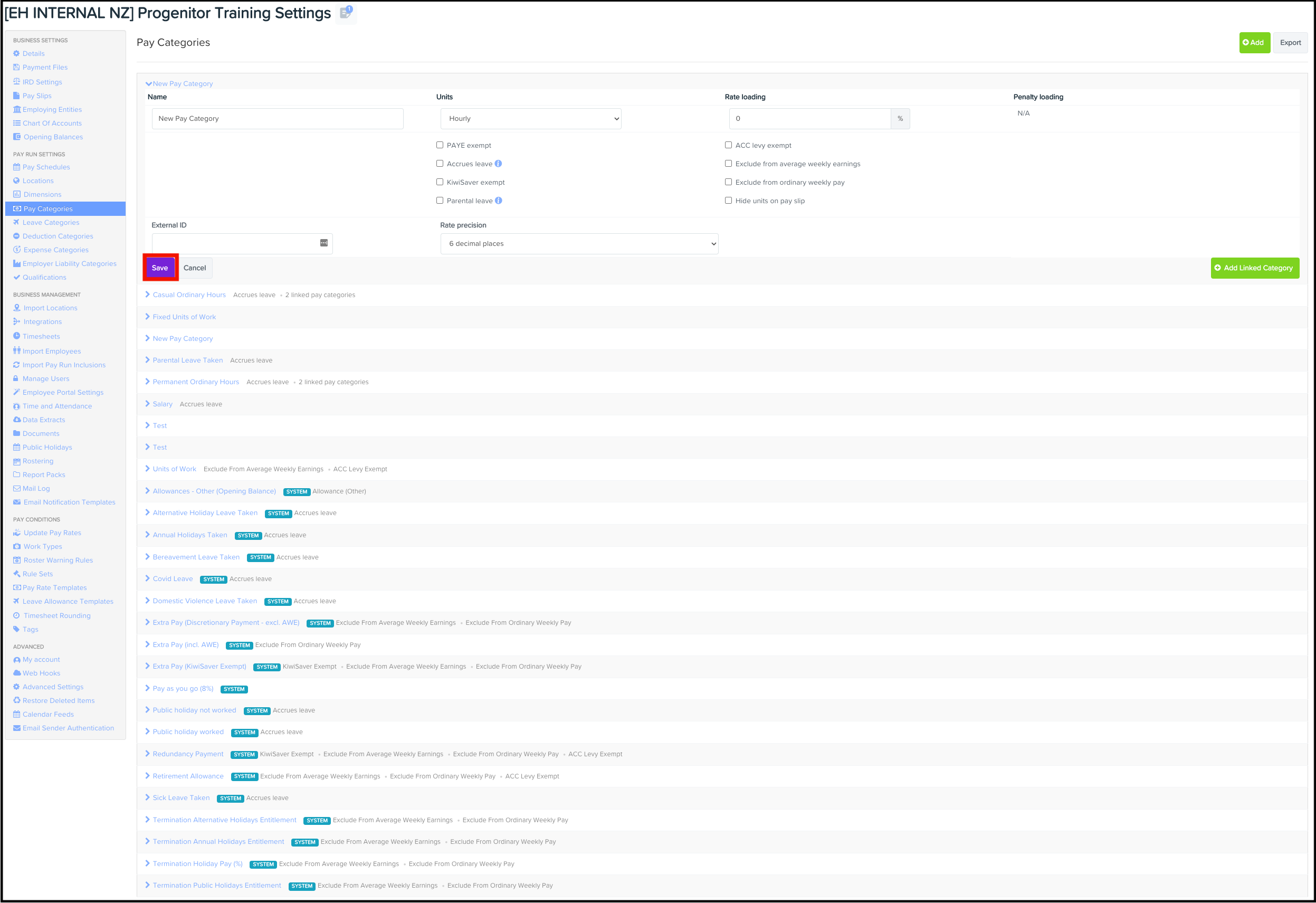Click info icon next to Parental leave
Image resolution: width=1316 pixels, height=903 pixels.
pos(498,201)
